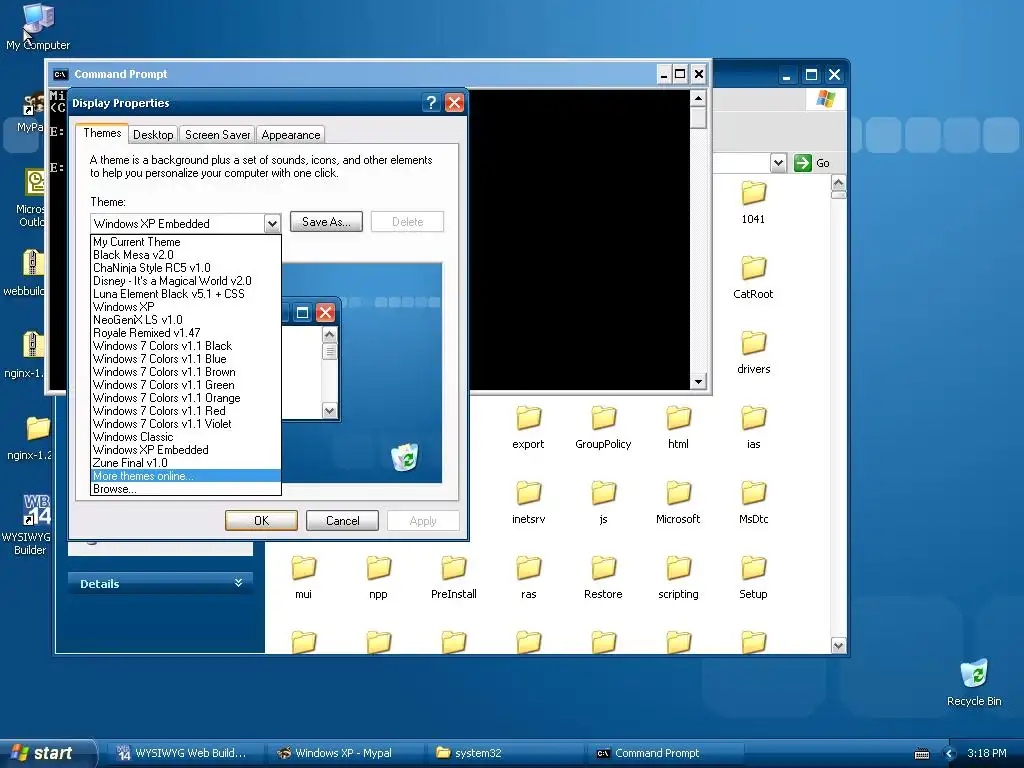Switch to Command Prompt taskbar button

[x=663, y=753]
